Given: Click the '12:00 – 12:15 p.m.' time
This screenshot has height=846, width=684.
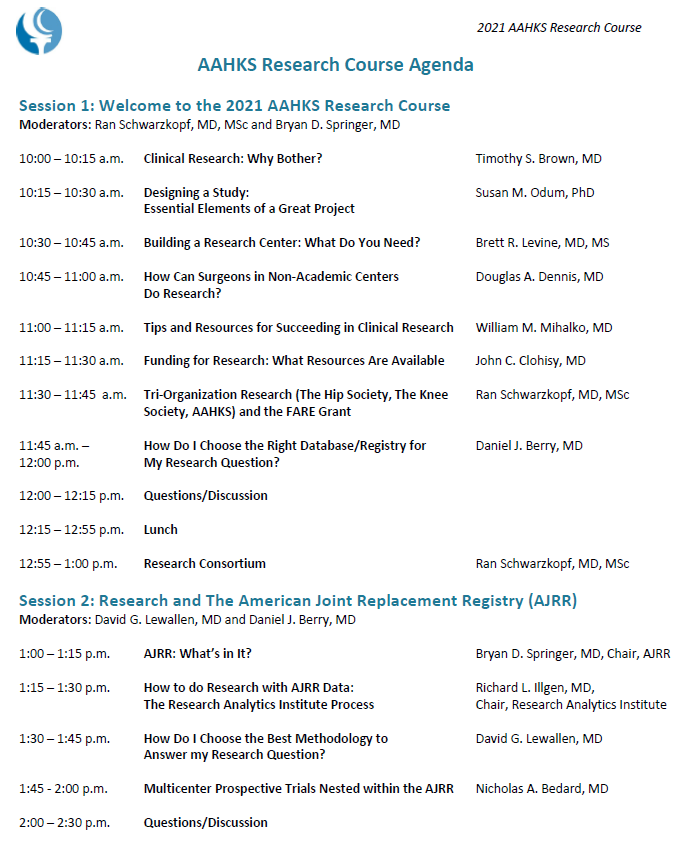Looking at the screenshot, I should 71,495.
